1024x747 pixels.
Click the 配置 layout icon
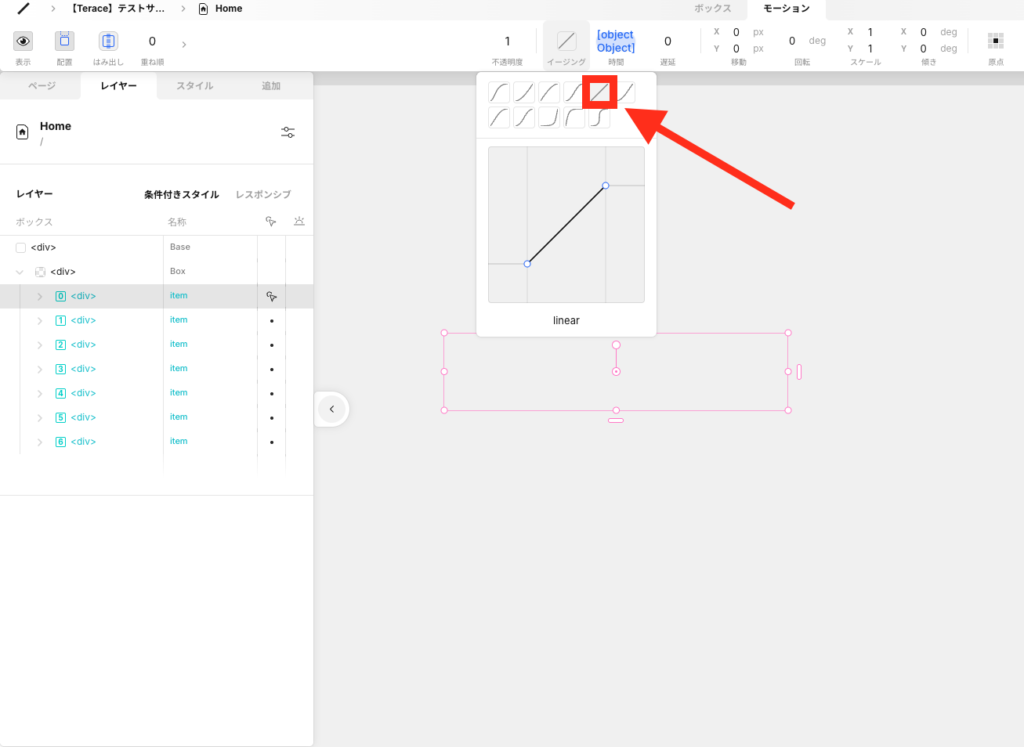click(65, 42)
